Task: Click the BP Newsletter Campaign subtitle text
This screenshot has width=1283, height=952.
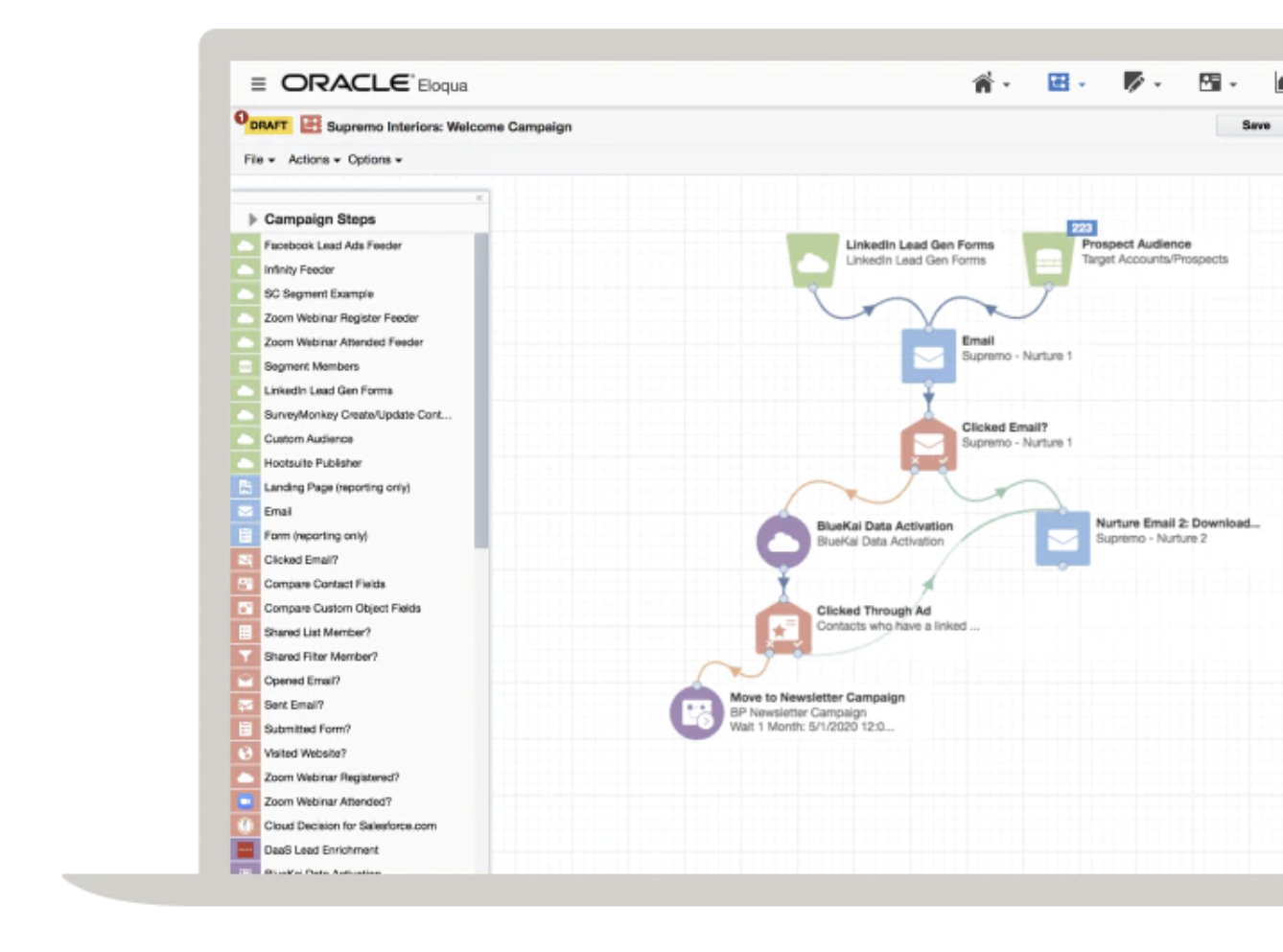Action: 798,712
